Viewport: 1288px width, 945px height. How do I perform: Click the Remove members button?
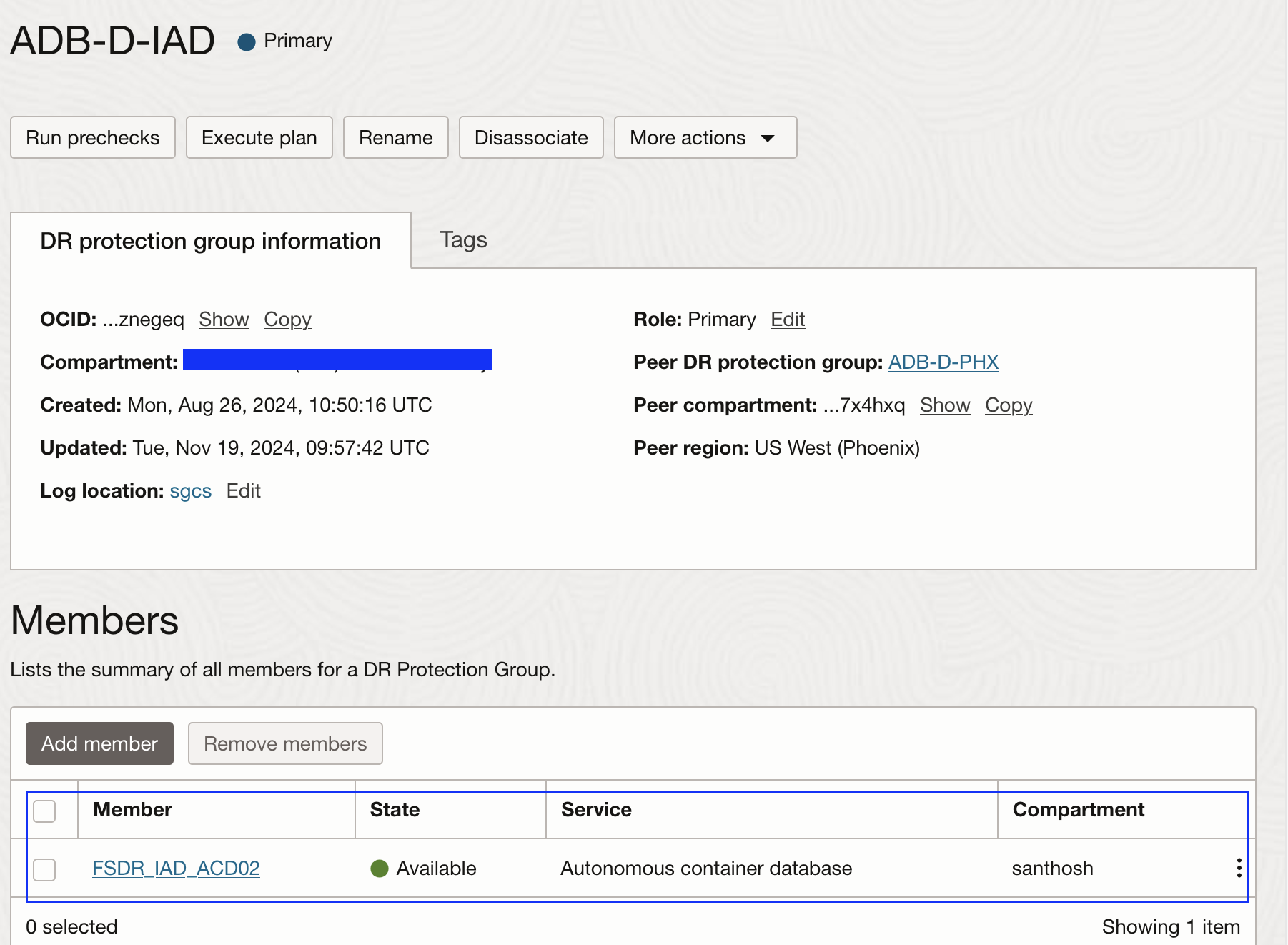(285, 743)
